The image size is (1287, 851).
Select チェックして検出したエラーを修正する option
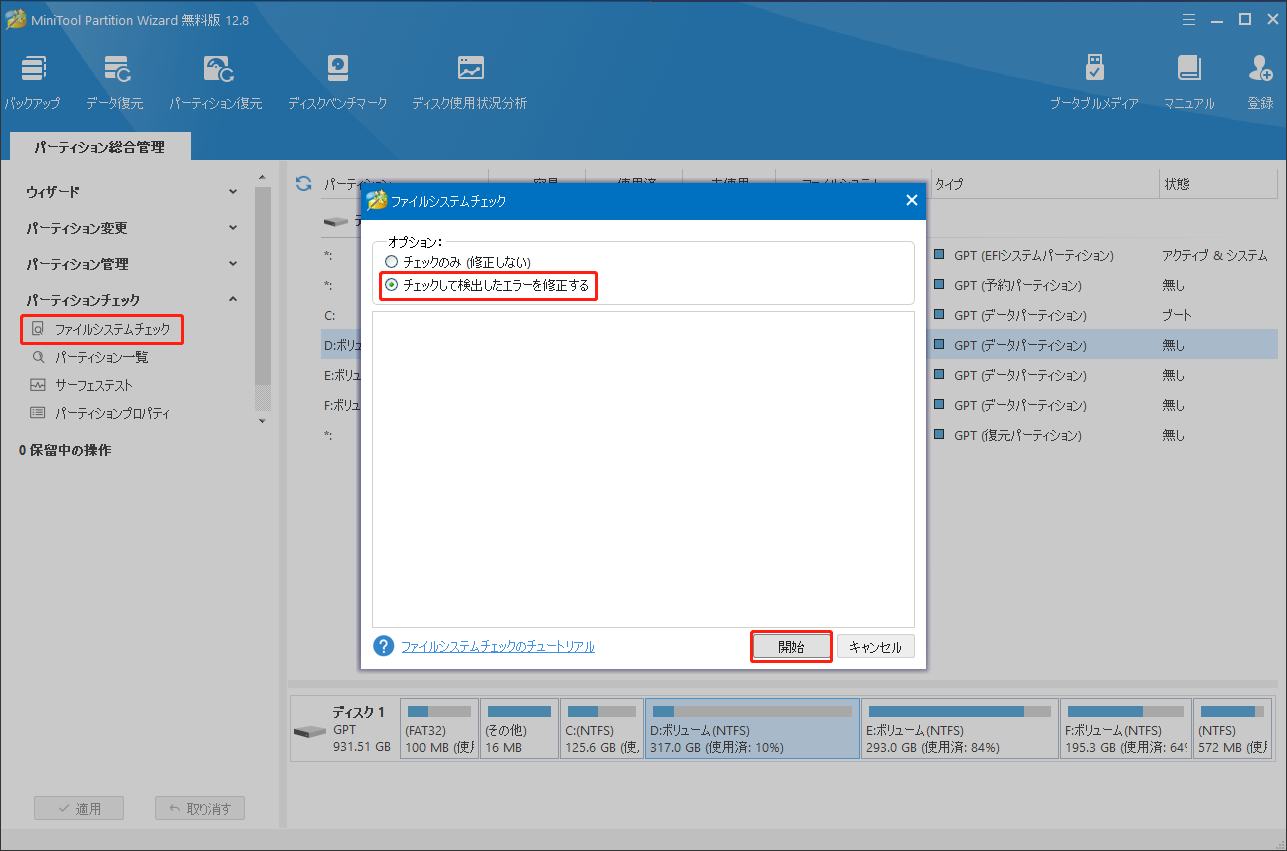487,285
